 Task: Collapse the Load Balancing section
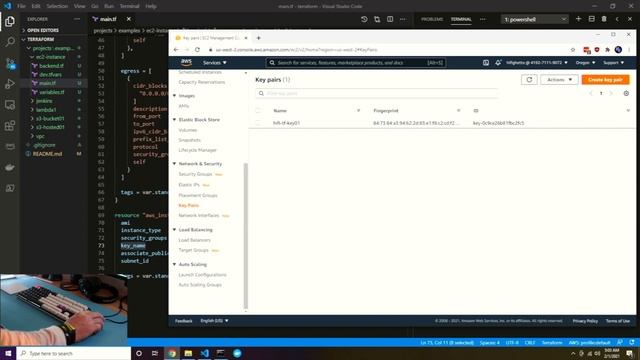(x=175, y=230)
